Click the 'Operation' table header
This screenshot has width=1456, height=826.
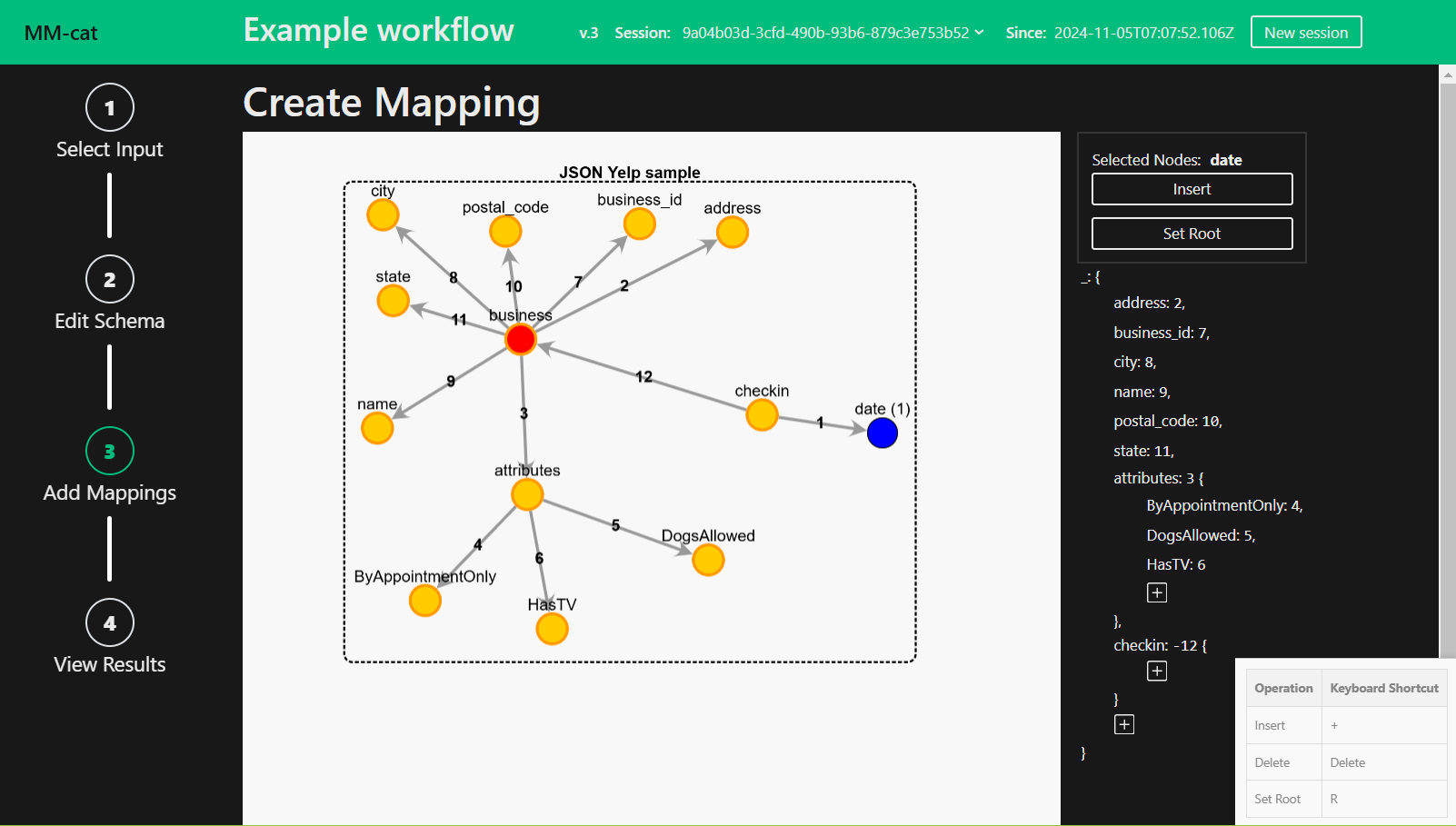[x=1283, y=688]
